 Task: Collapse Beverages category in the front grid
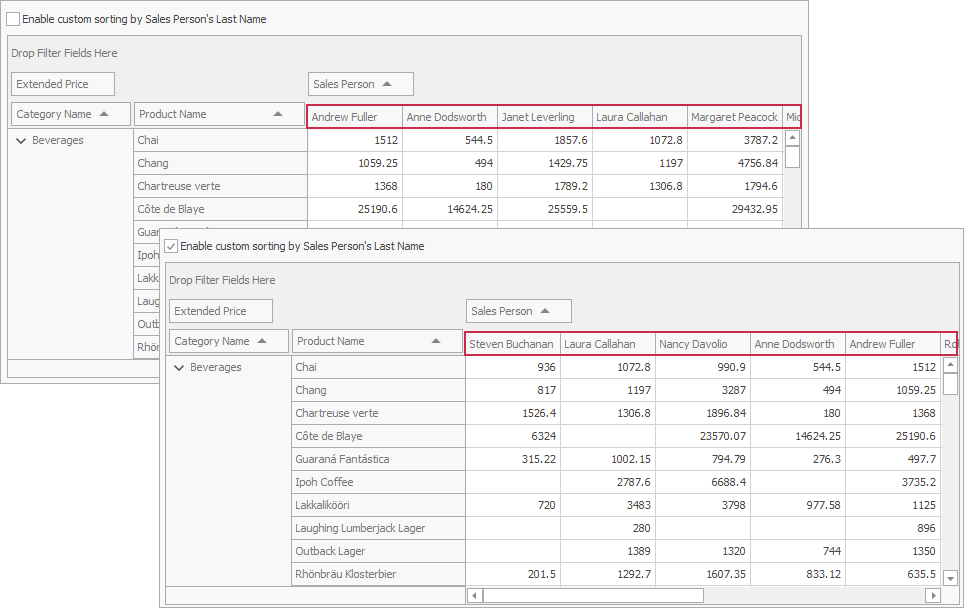pyautogui.click(x=180, y=368)
